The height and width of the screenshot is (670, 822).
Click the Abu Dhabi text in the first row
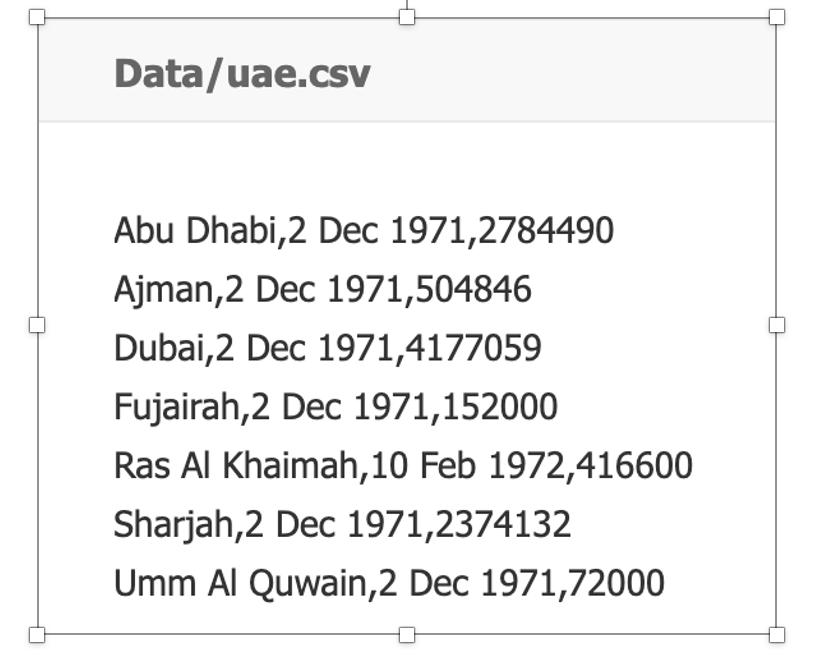[195, 231]
